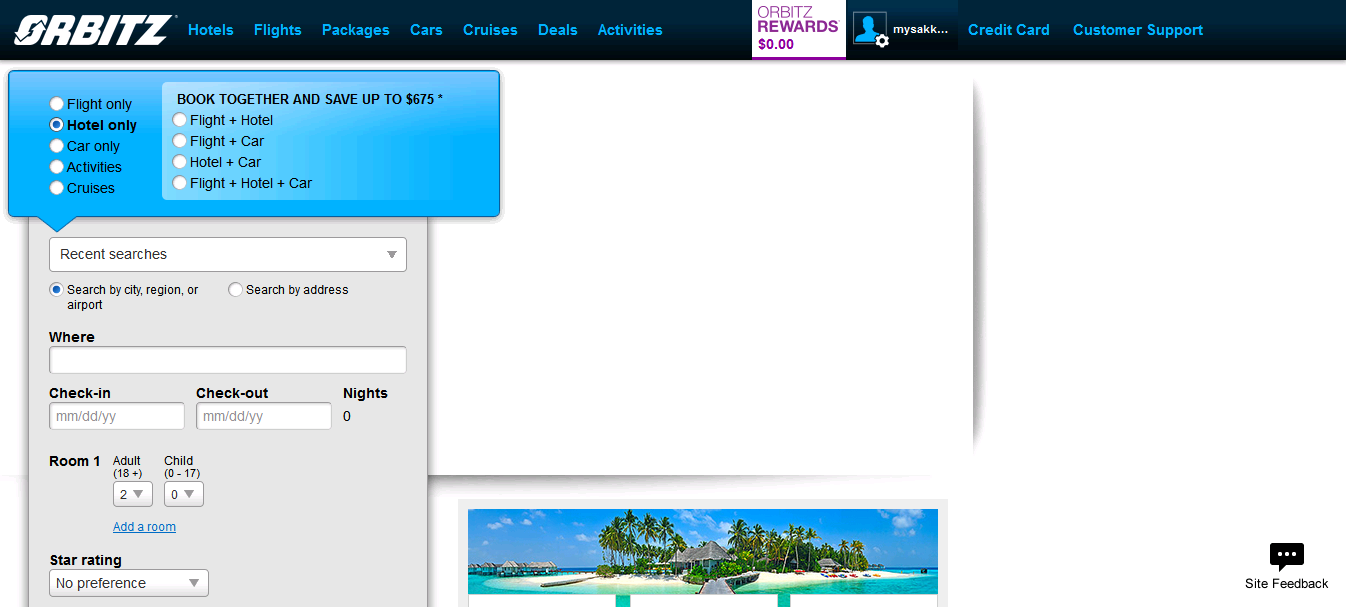Go to Customer Support
This screenshot has height=607, width=1346.
coord(1138,30)
